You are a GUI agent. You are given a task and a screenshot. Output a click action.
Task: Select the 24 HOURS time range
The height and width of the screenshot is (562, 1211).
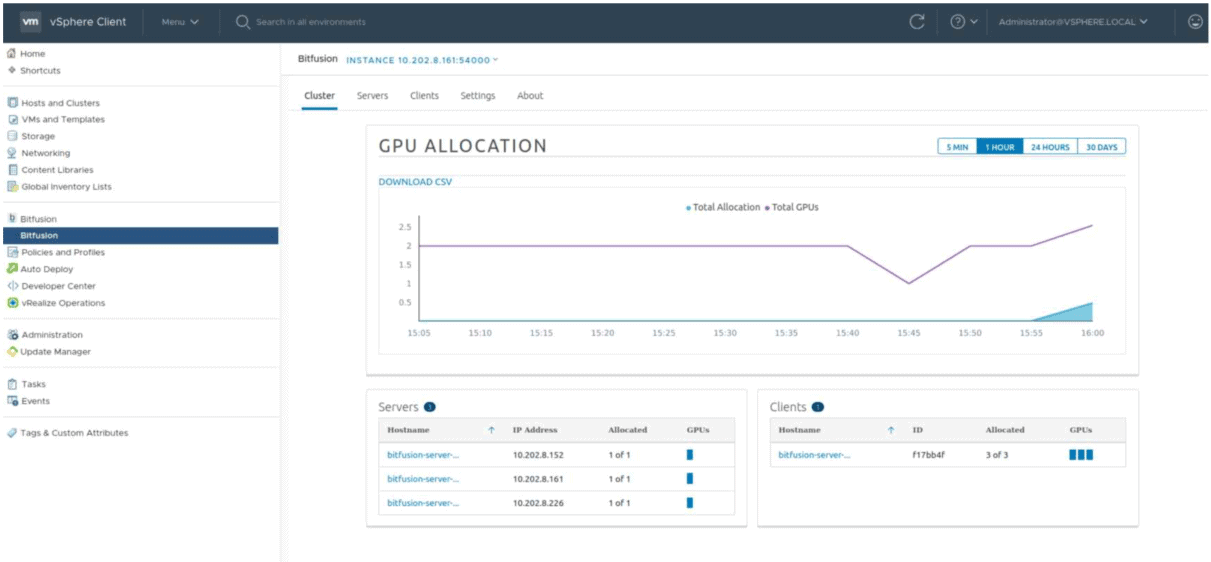(x=1050, y=147)
